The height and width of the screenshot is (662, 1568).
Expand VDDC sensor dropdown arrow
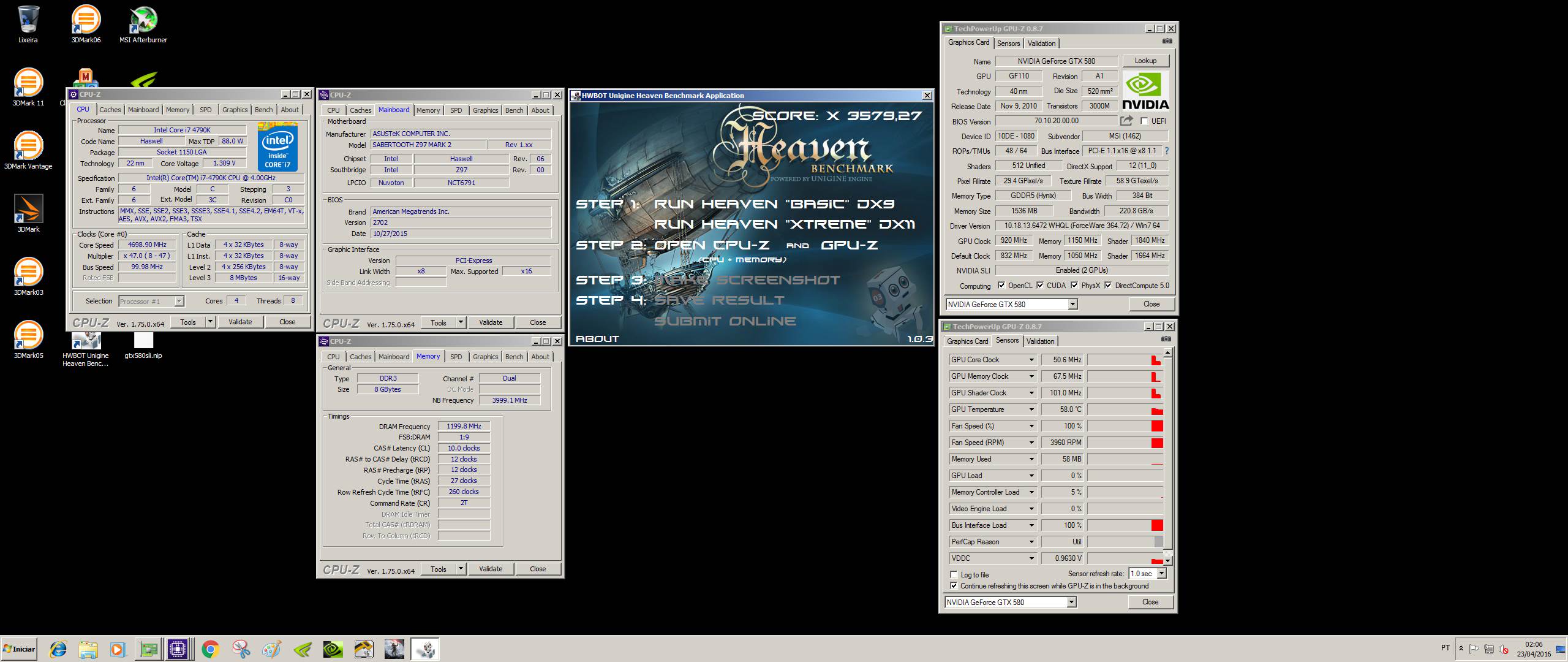pos(1031,558)
